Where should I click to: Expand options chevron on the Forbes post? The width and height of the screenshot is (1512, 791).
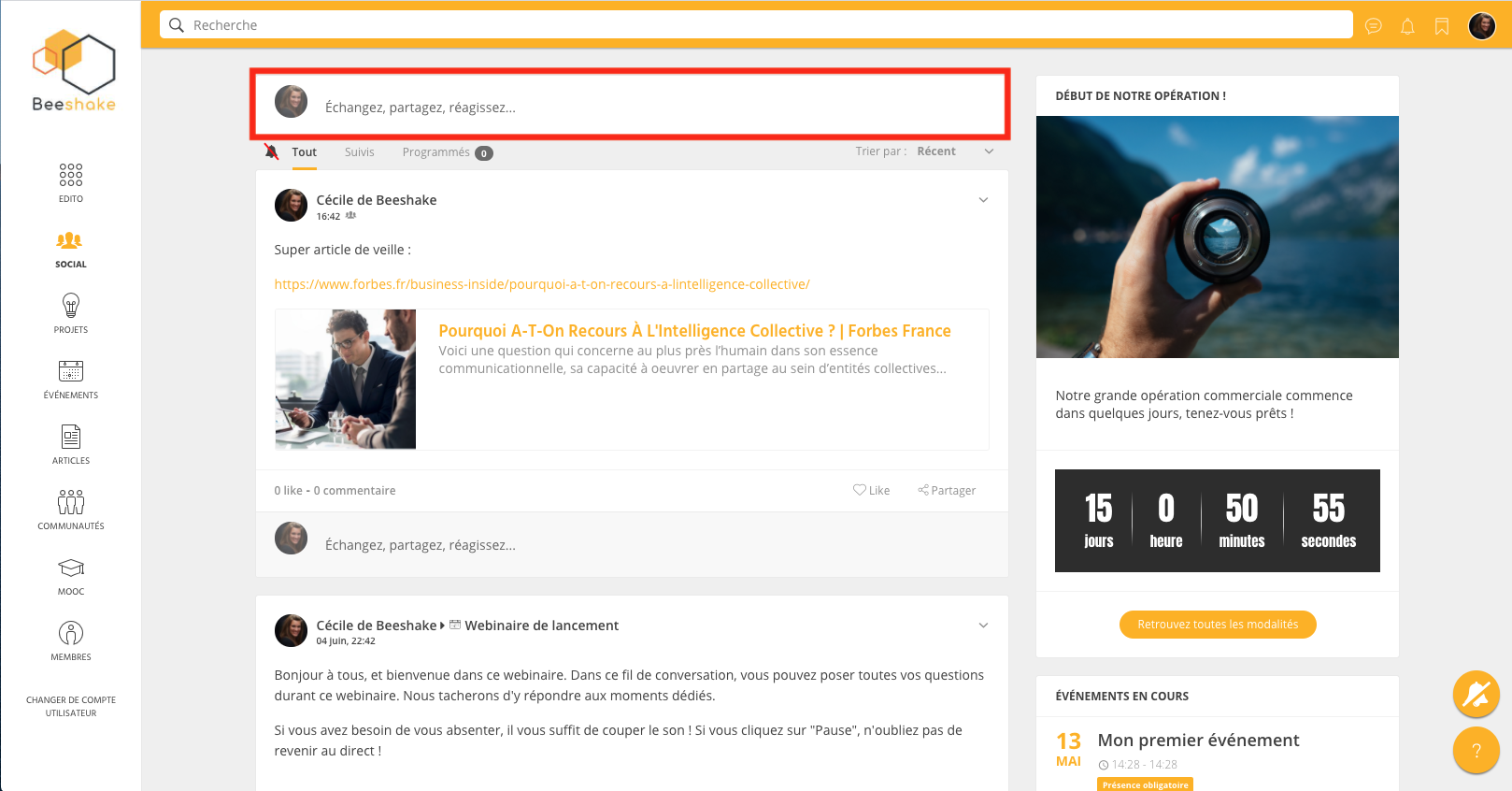click(983, 200)
